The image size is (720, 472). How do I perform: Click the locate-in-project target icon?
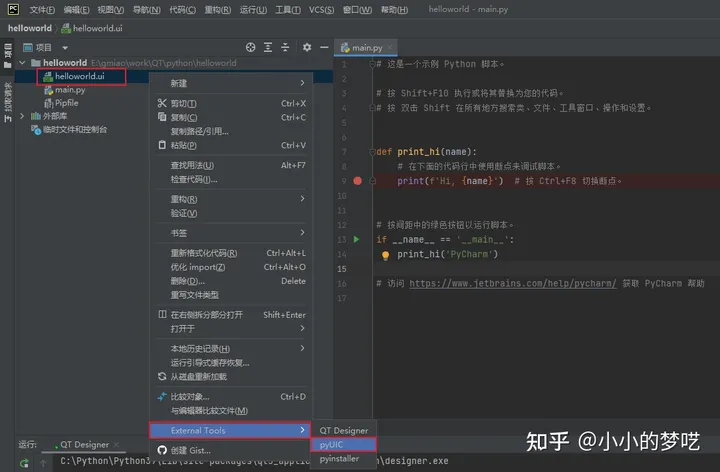pos(250,47)
